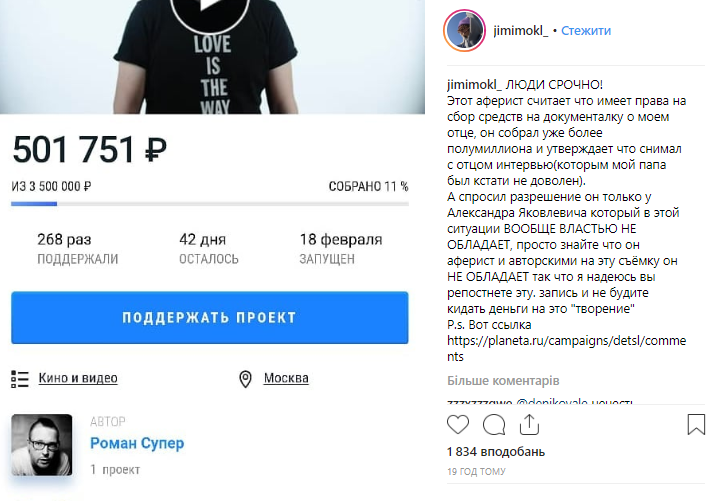Like the post with the heart icon
The height and width of the screenshot is (501, 709).
[458, 425]
